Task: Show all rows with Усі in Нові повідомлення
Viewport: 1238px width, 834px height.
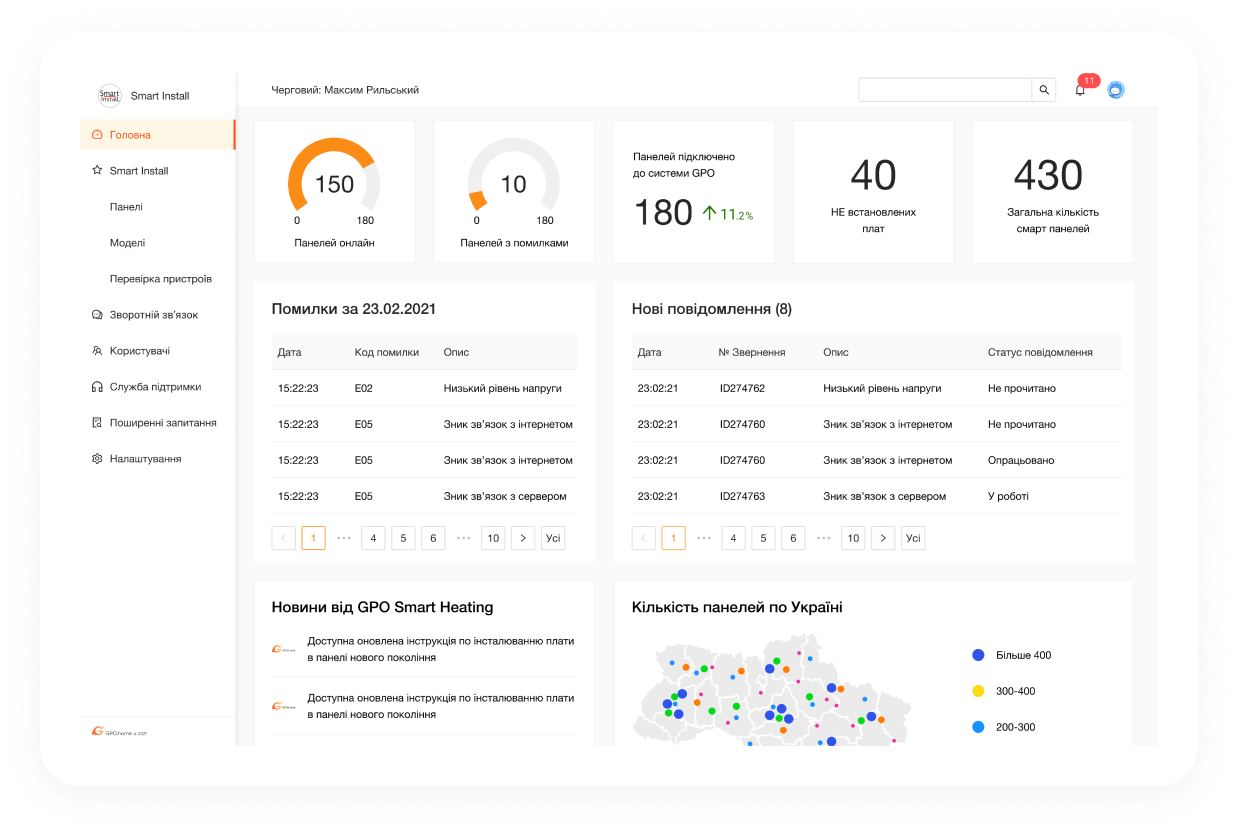Action: tap(912, 538)
